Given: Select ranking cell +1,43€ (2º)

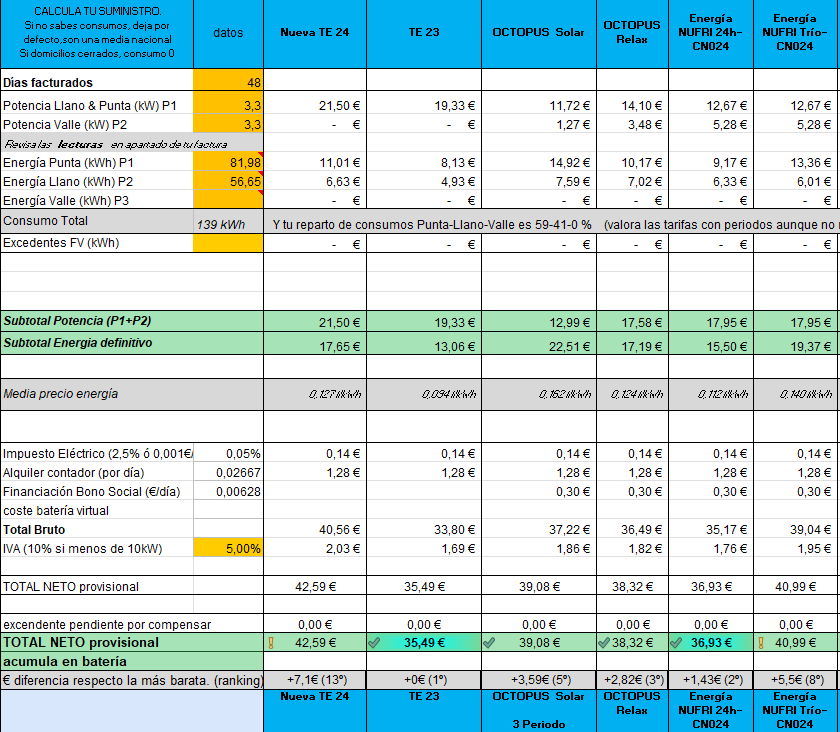Looking at the screenshot, I should pos(711,680).
